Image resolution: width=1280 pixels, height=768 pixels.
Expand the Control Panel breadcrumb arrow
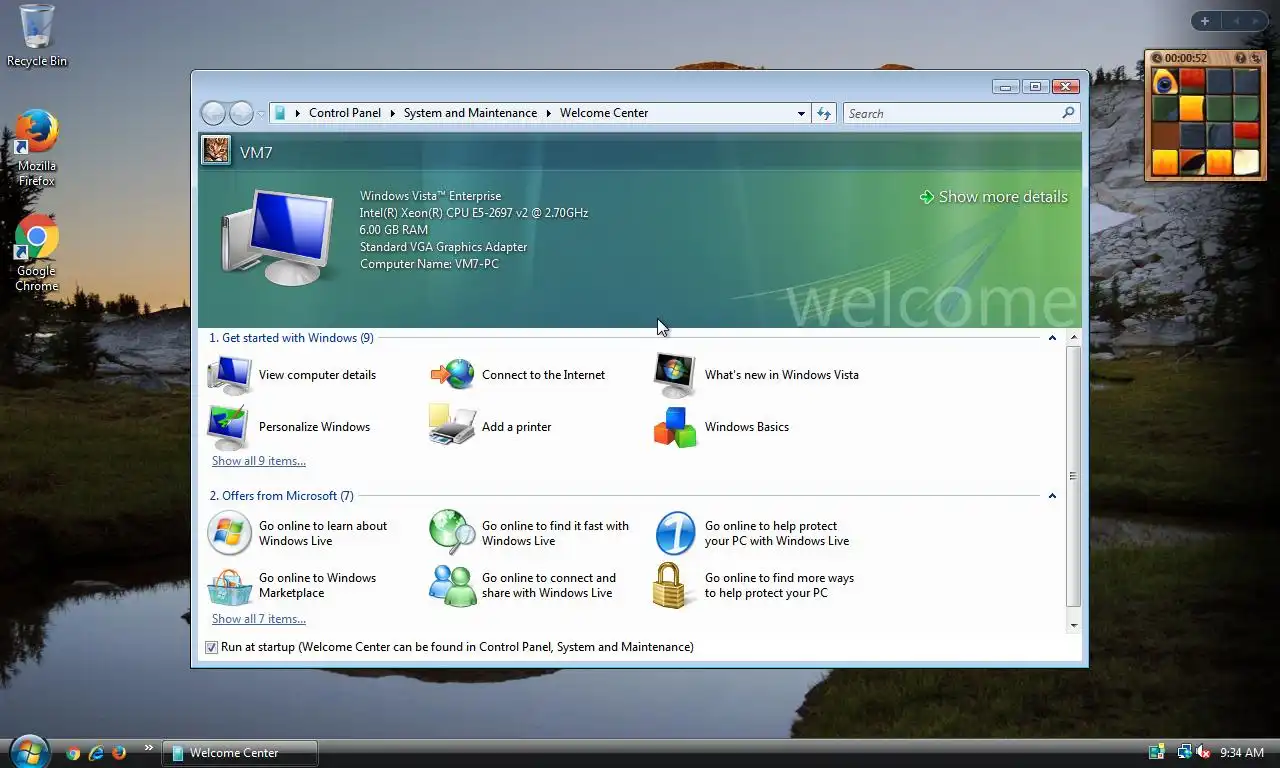(x=393, y=113)
